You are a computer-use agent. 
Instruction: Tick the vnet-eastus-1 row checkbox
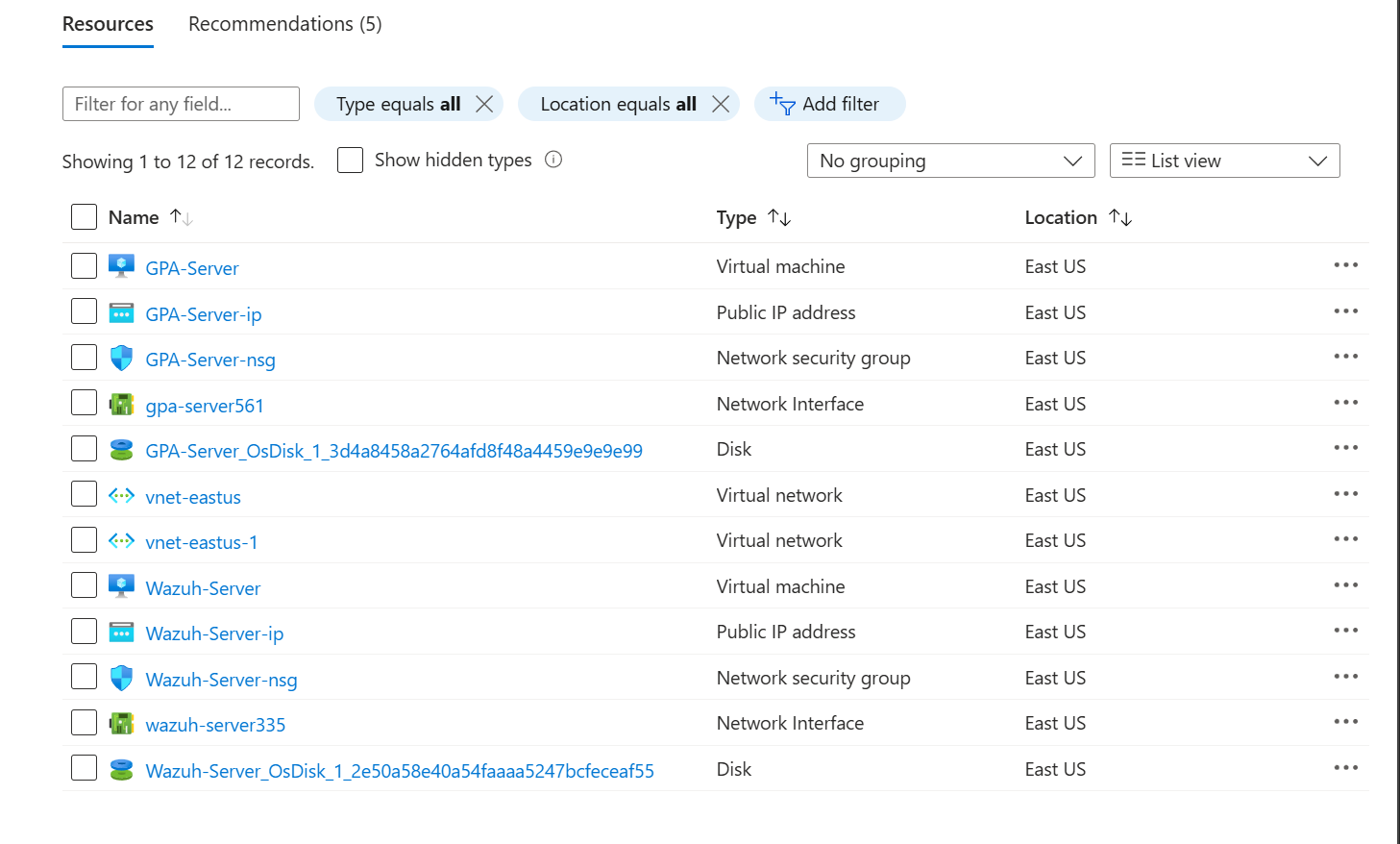[85, 540]
